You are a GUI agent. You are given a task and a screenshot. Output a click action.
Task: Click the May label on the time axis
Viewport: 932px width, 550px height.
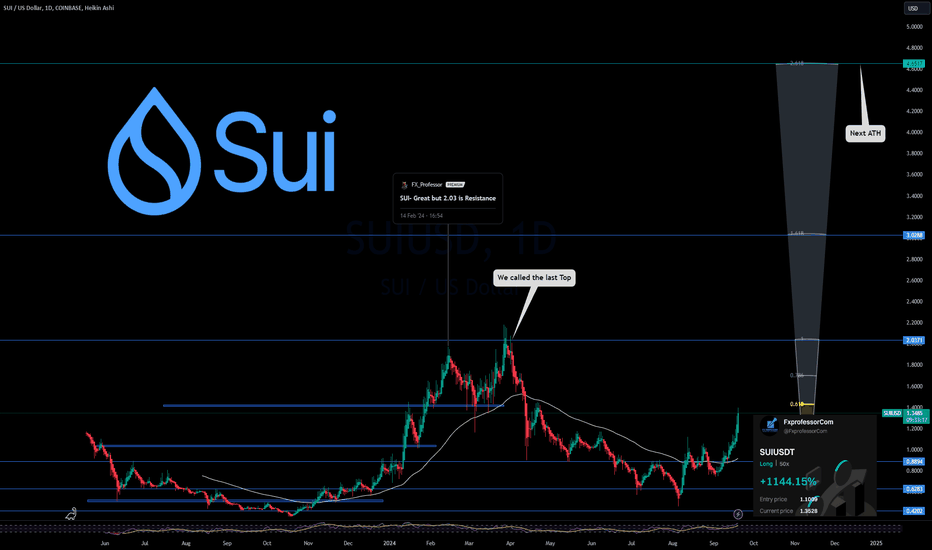550,543
